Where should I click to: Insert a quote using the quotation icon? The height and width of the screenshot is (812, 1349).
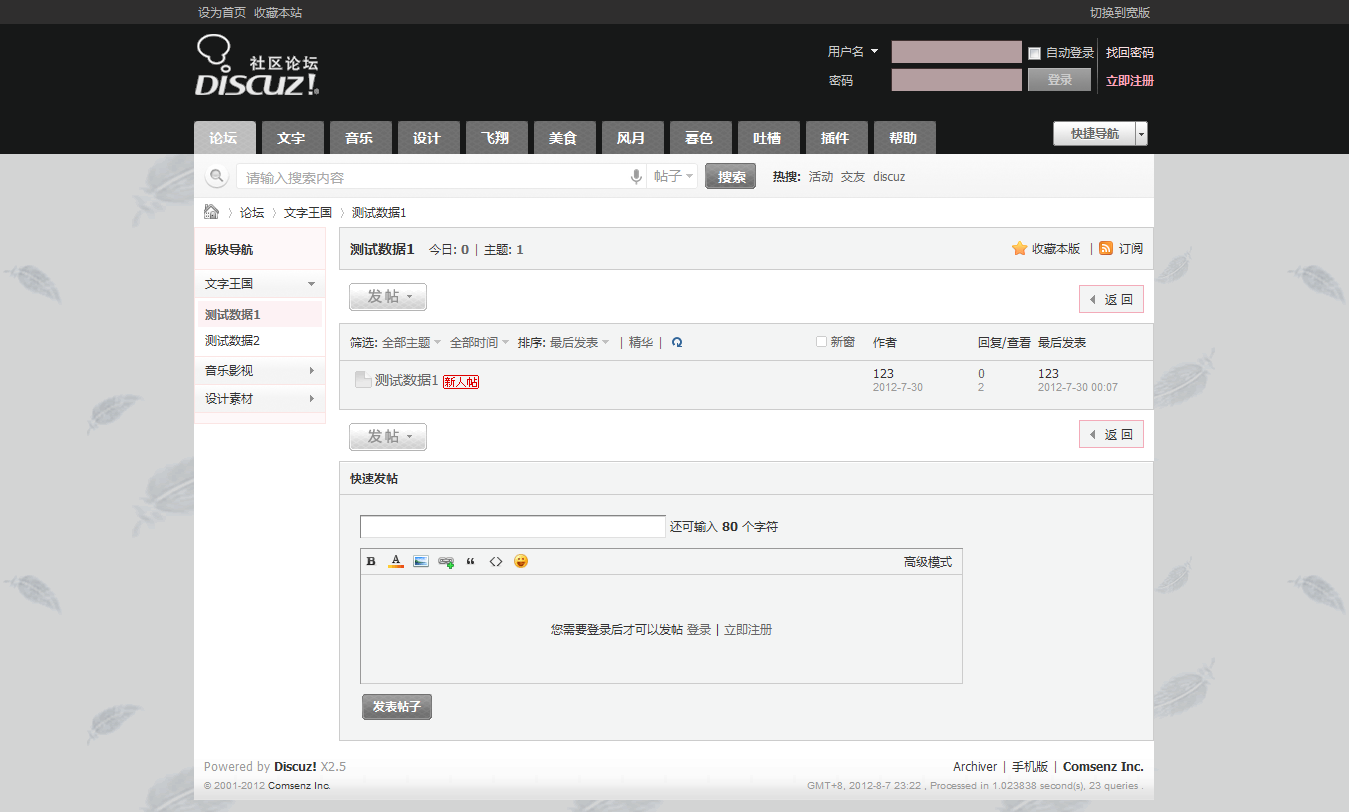471,561
